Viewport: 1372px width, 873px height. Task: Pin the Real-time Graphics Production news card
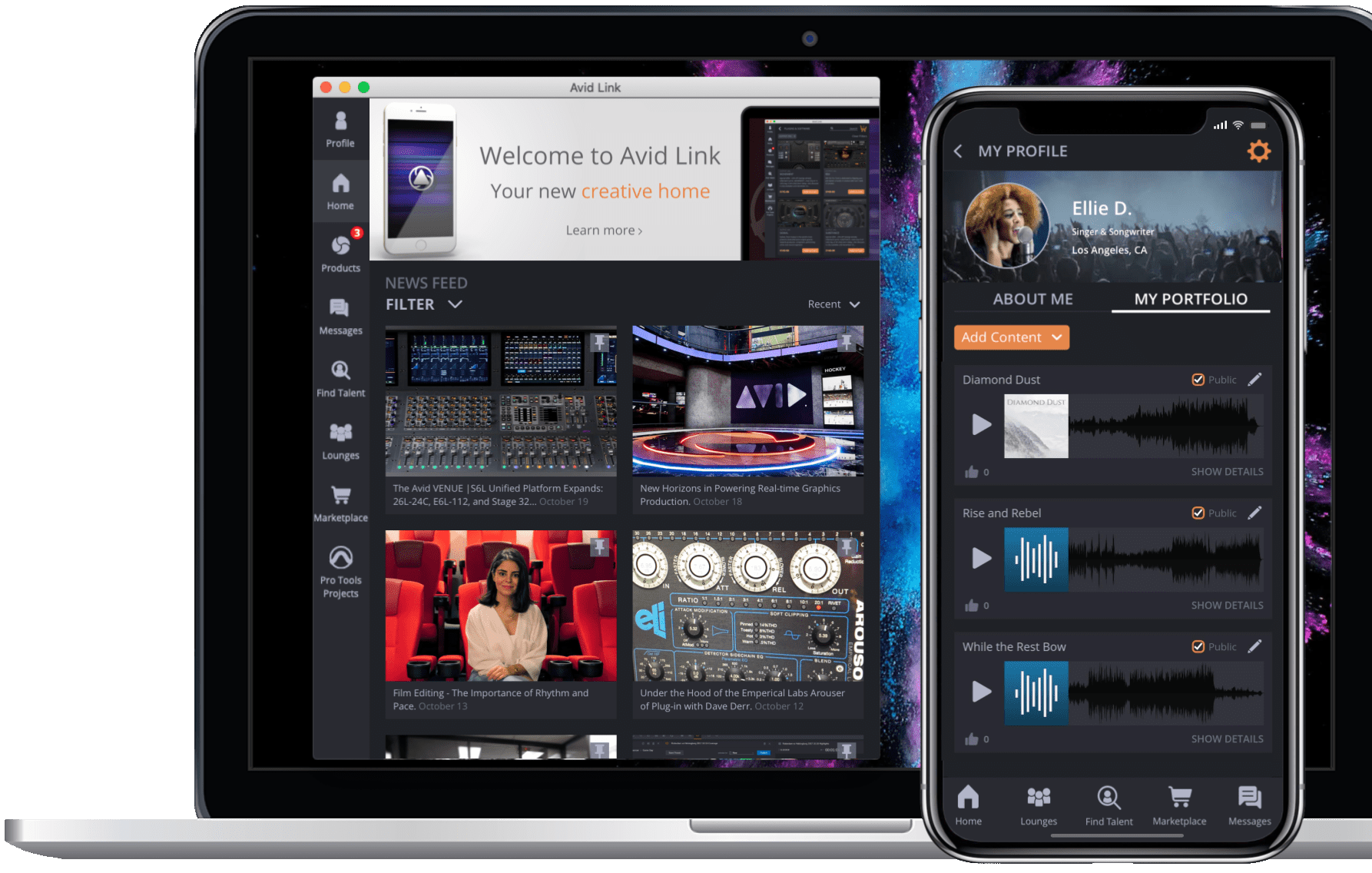pyautogui.click(x=847, y=343)
